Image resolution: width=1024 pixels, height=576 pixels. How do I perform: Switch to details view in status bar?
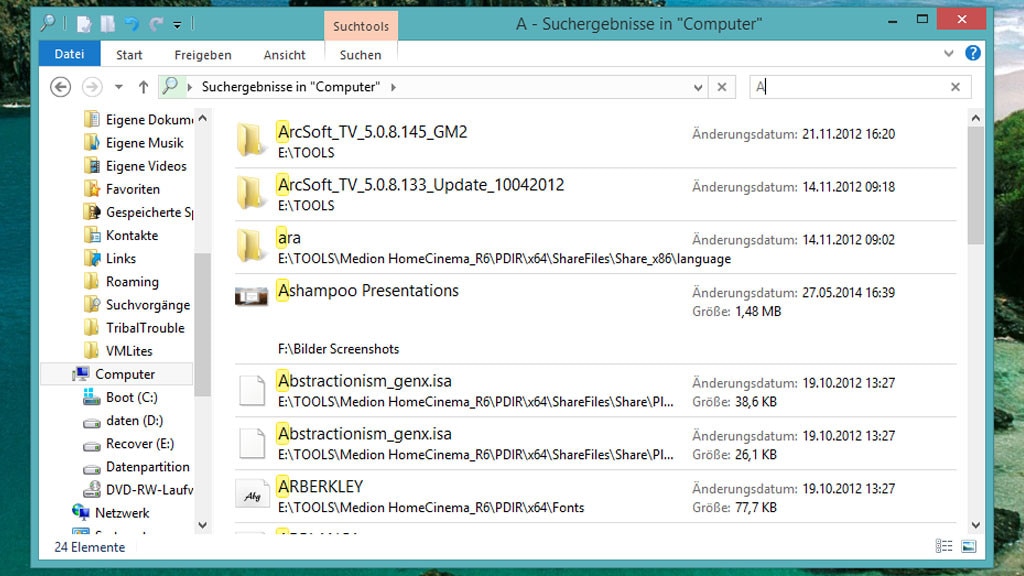(x=944, y=546)
